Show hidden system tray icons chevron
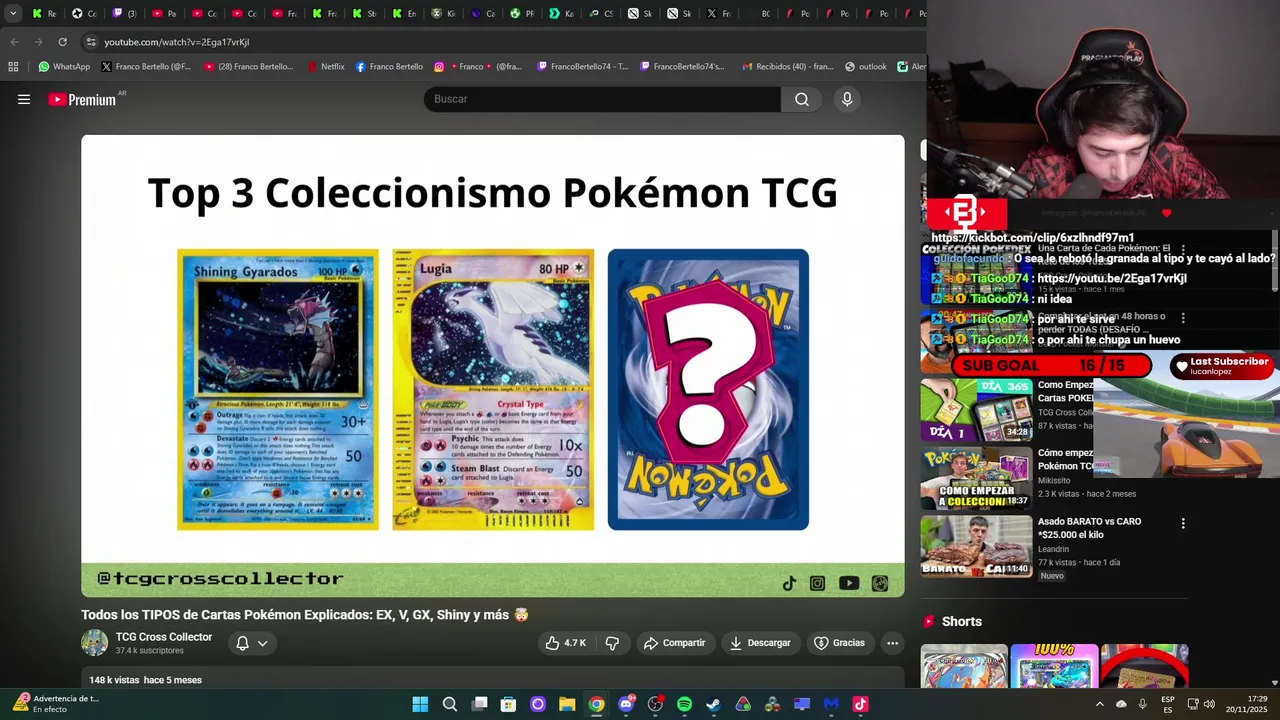This screenshot has width=1280, height=720. (x=1099, y=704)
